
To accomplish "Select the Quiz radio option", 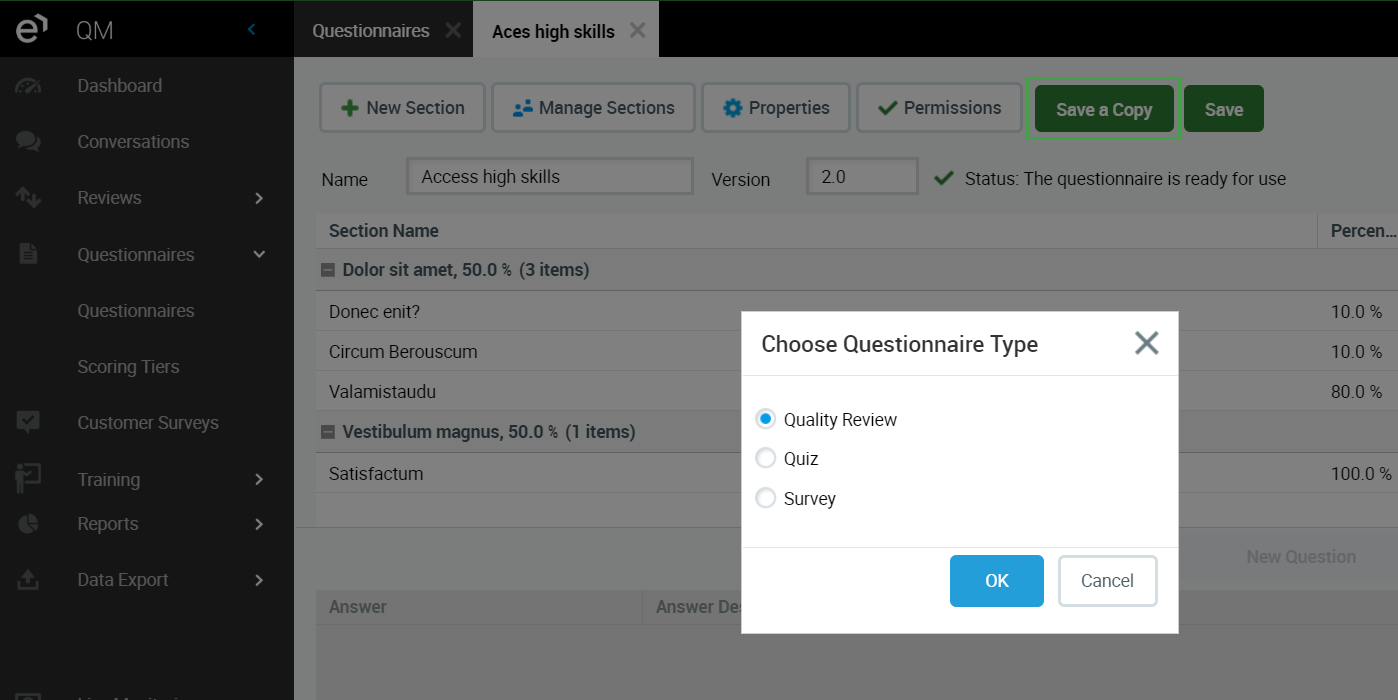I will click(766, 459).
